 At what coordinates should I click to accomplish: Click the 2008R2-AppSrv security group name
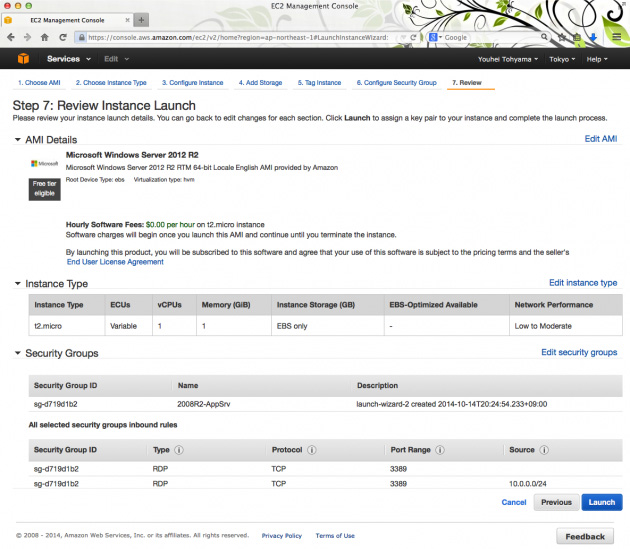[x=204, y=404]
